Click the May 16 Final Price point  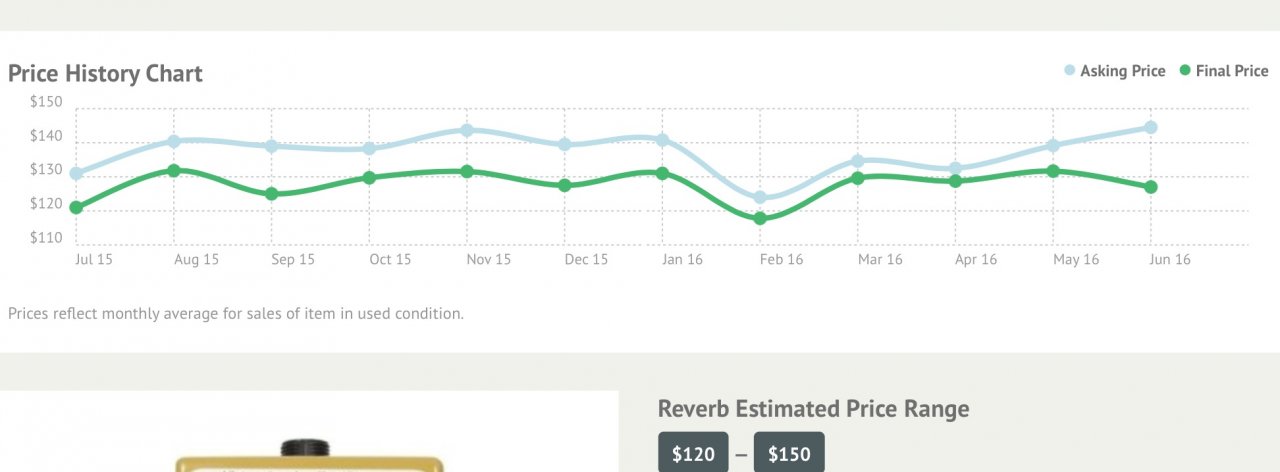click(x=1053, y=171)
